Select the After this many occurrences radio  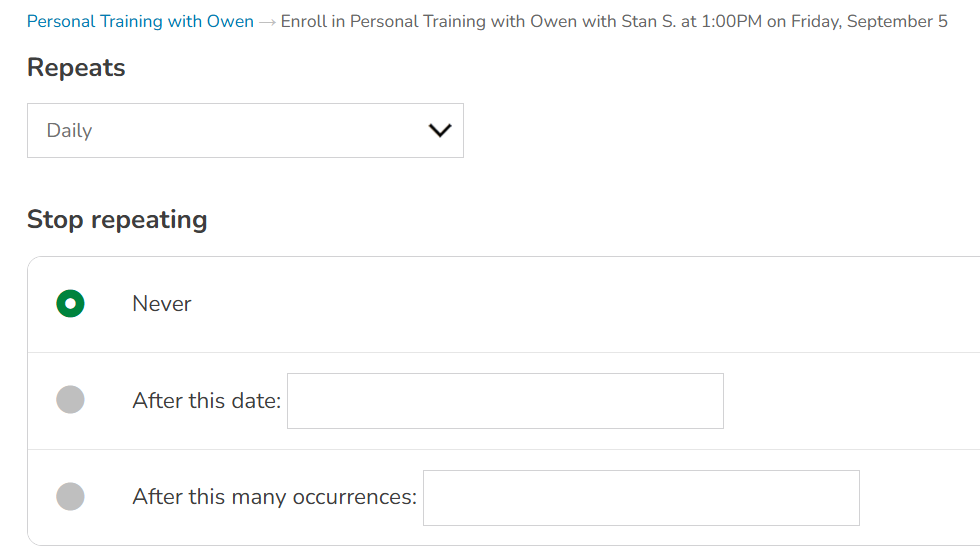[70, 496]
